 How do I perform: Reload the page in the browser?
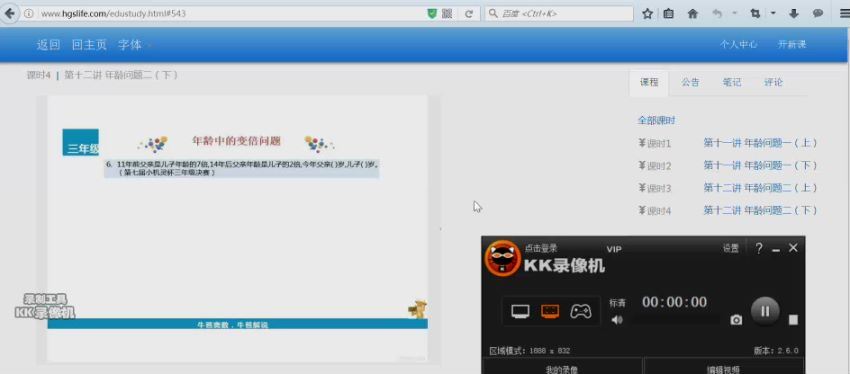coord(469,14)
